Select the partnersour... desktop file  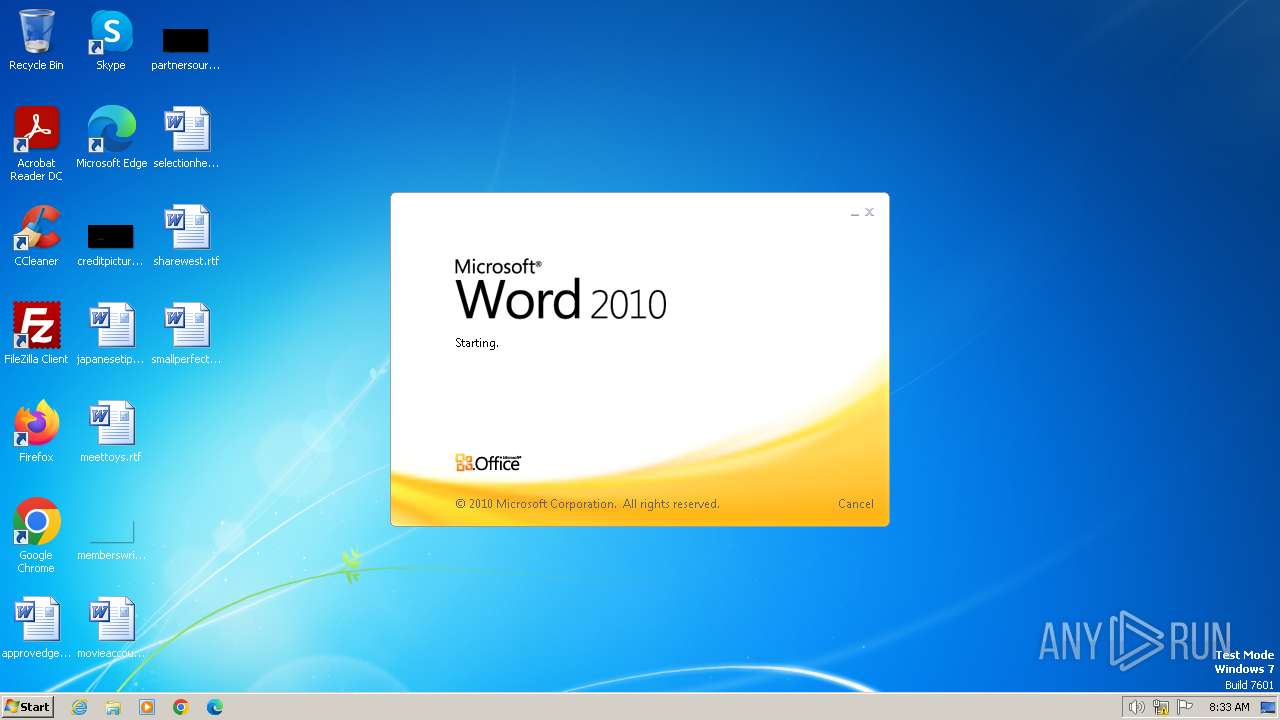point(185,48)
